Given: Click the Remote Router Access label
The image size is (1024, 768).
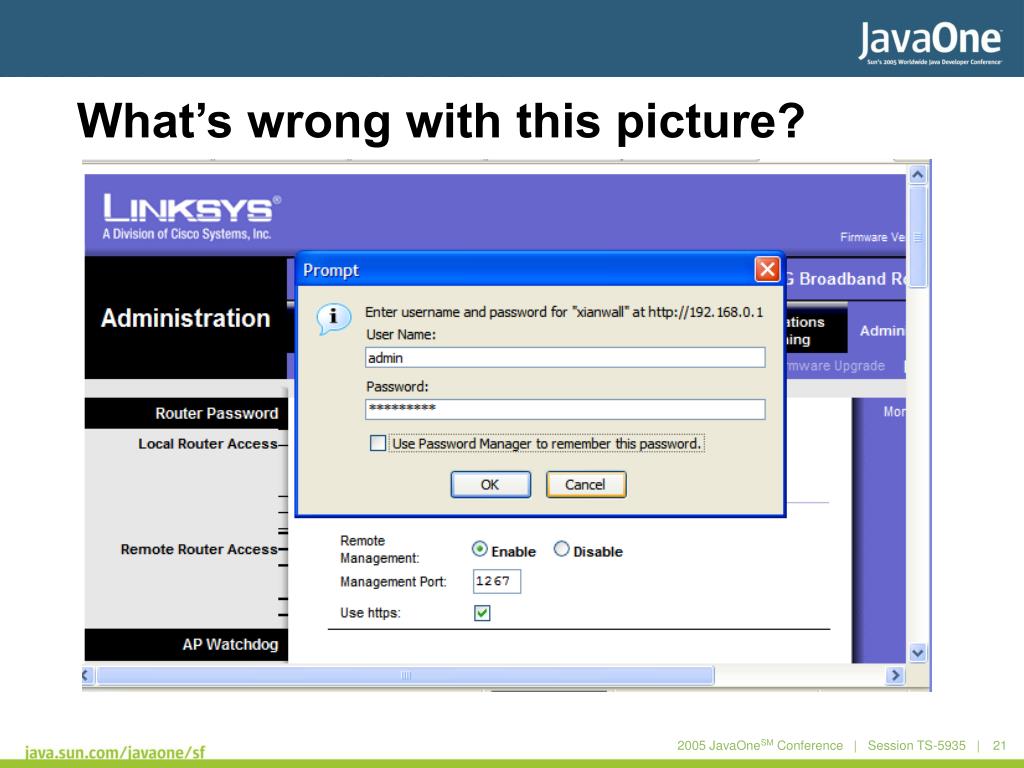Looking at the screenshot, I should click(199, 549).
